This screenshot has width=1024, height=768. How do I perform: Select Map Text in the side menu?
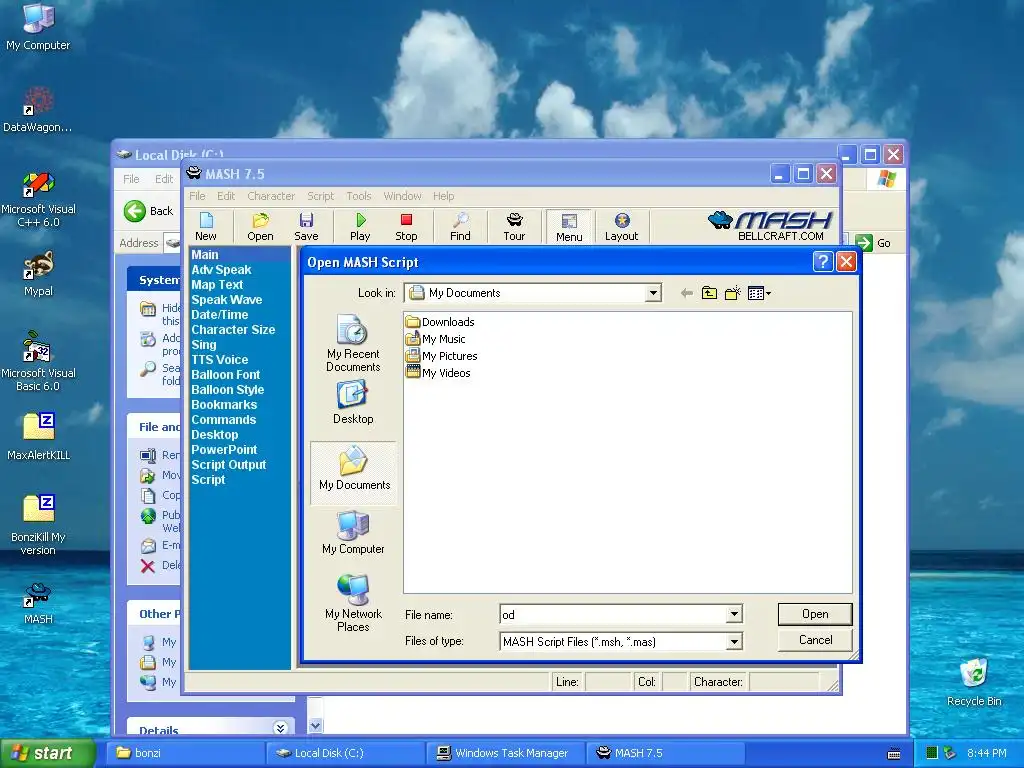(217, 285)
